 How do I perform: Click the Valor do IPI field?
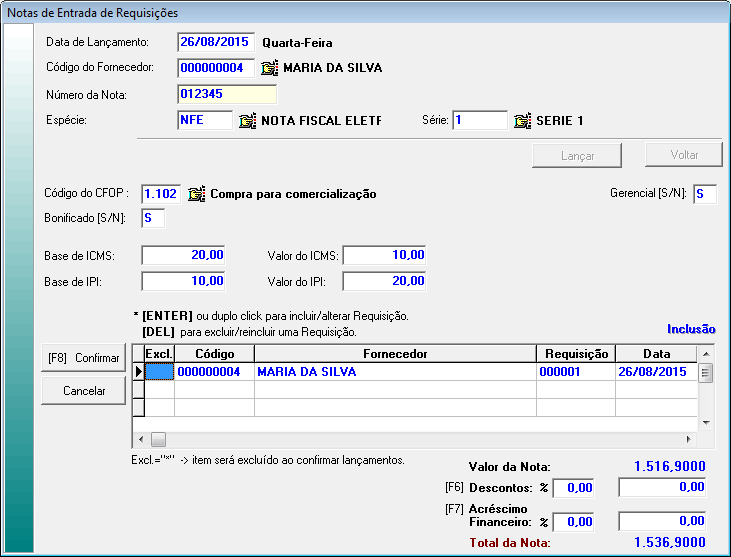point(385,281)
